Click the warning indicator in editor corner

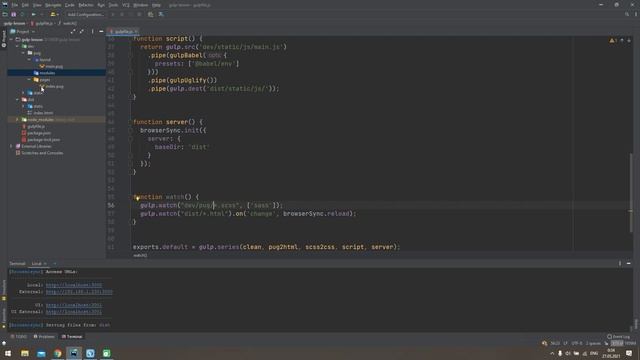613,40
